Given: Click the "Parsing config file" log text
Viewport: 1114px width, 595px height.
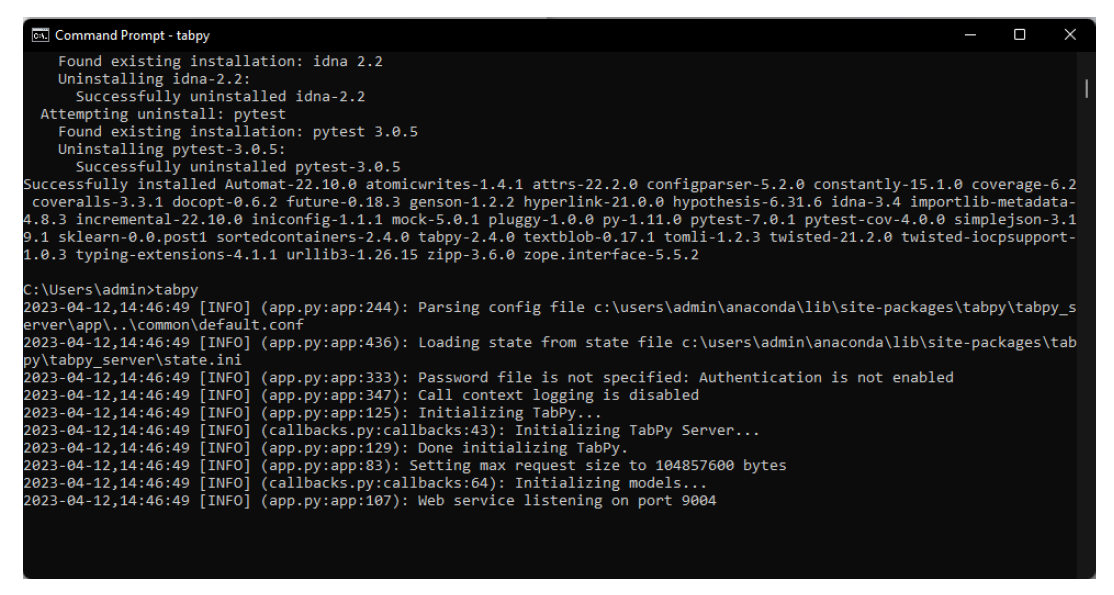Looking at the screenshot, I should tap(502, 307).
